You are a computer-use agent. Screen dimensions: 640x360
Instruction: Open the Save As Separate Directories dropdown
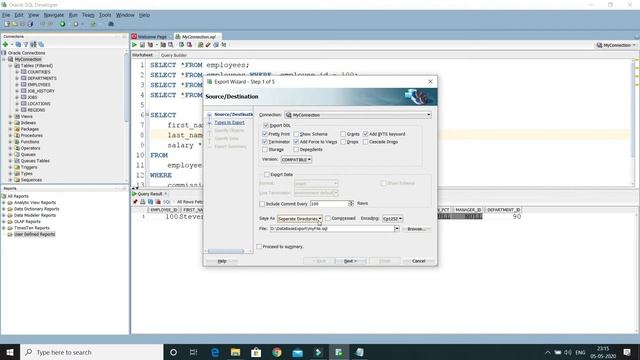pyautogui.click(x=300, y=219)
